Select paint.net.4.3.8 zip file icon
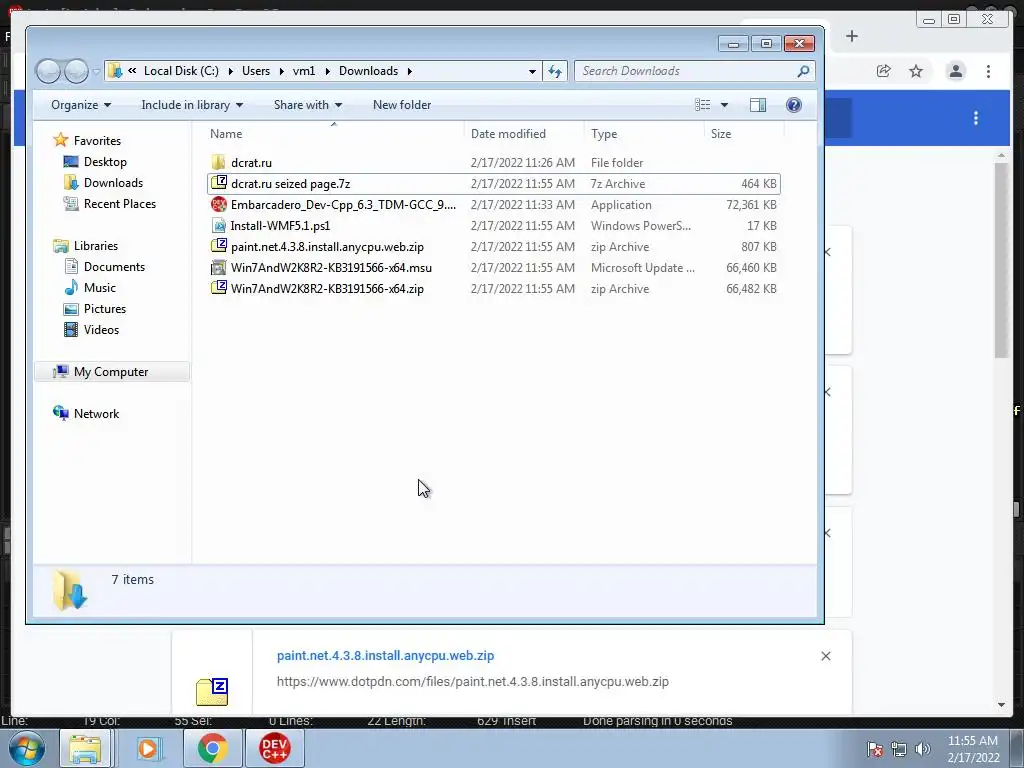Screen dimensions: 1024x768 point(219,246)
